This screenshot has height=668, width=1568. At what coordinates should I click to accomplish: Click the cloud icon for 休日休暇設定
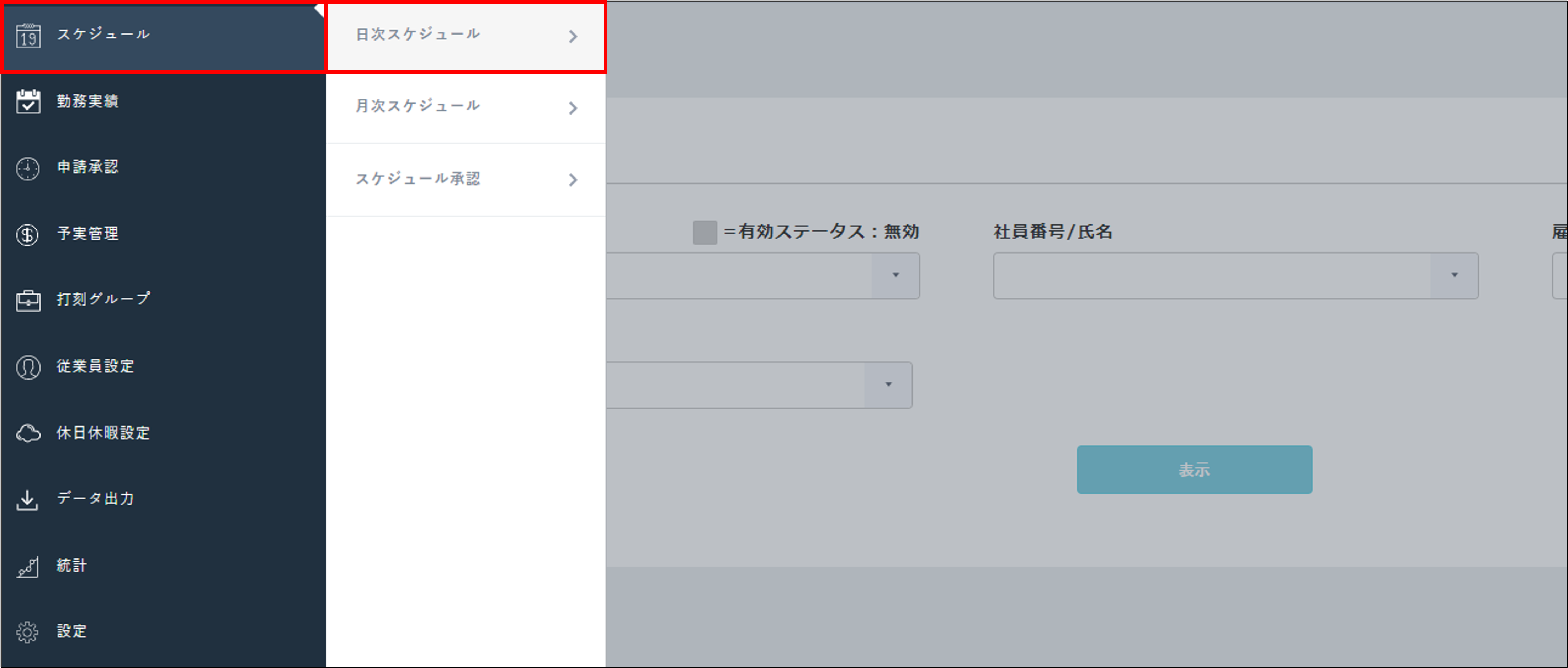[28, 433]
